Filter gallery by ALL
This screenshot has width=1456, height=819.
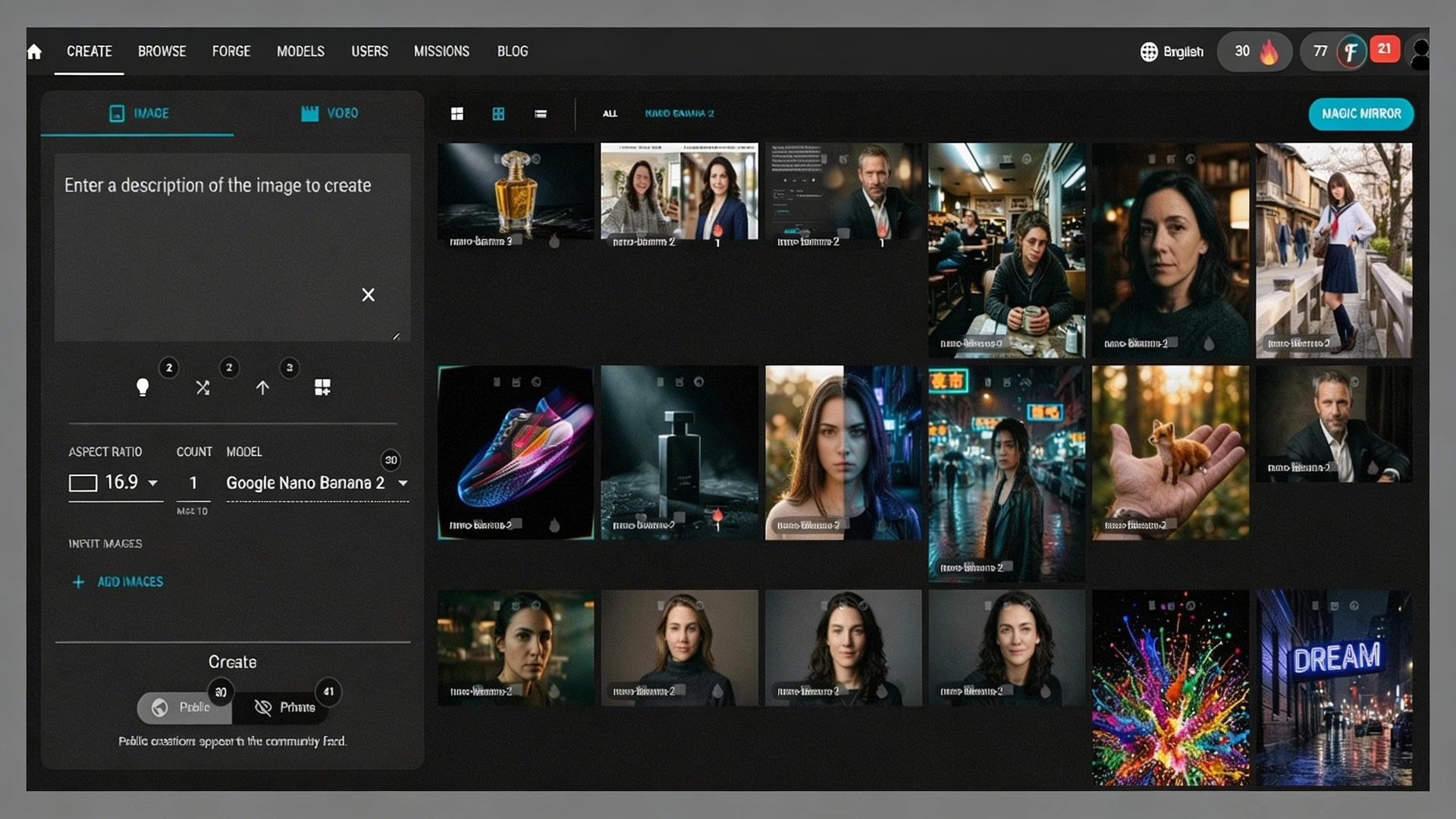610,114
